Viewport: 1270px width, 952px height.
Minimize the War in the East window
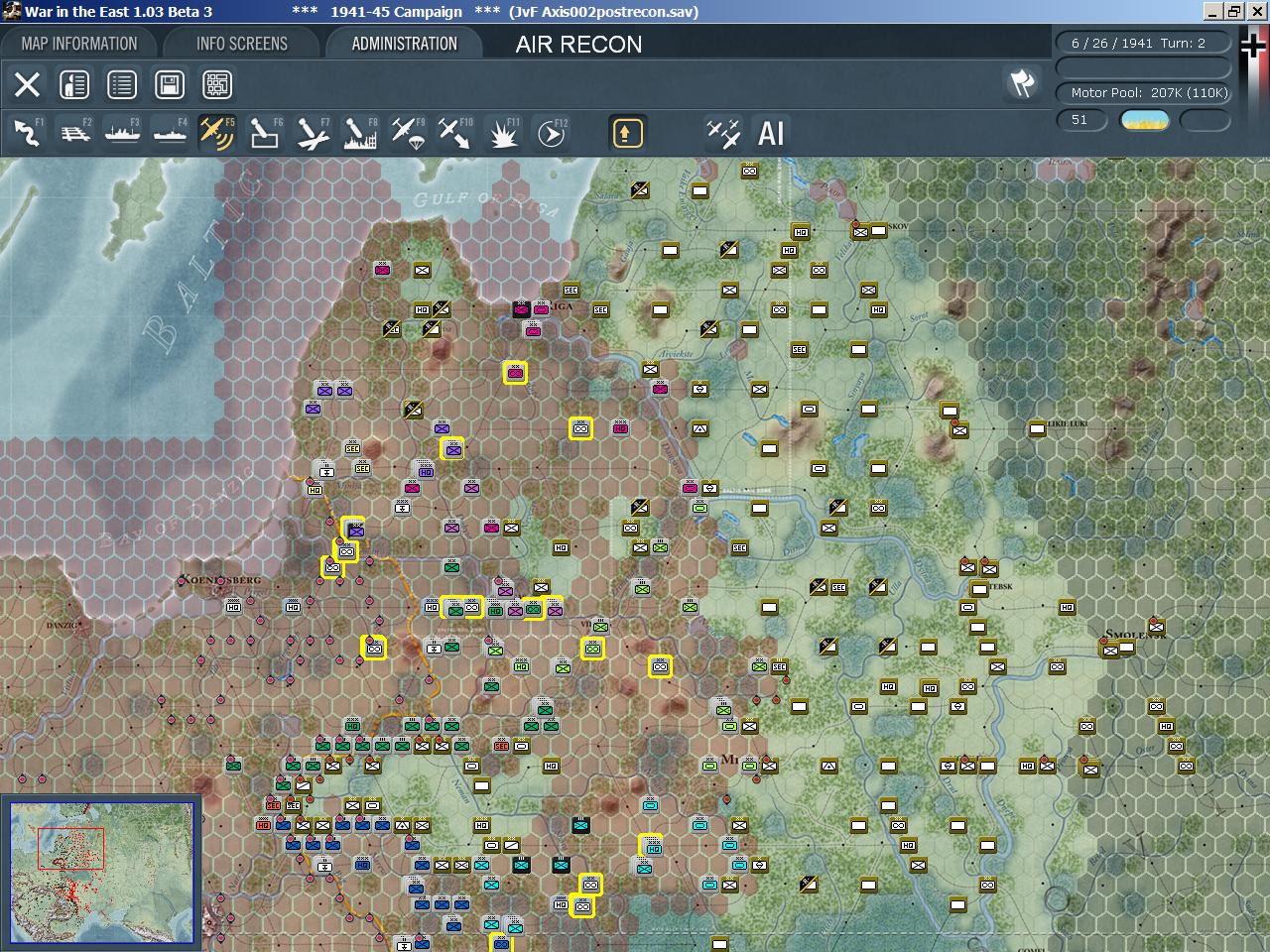1212,11
